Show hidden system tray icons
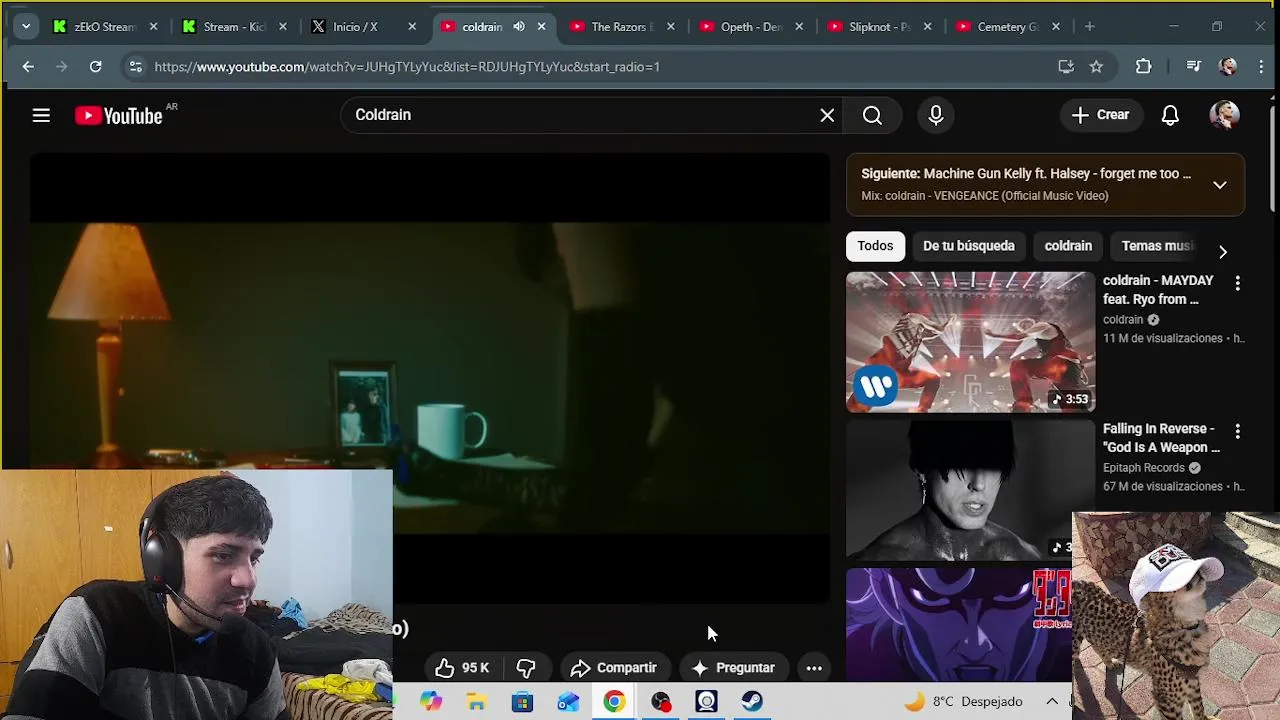 click(1052, 702)
